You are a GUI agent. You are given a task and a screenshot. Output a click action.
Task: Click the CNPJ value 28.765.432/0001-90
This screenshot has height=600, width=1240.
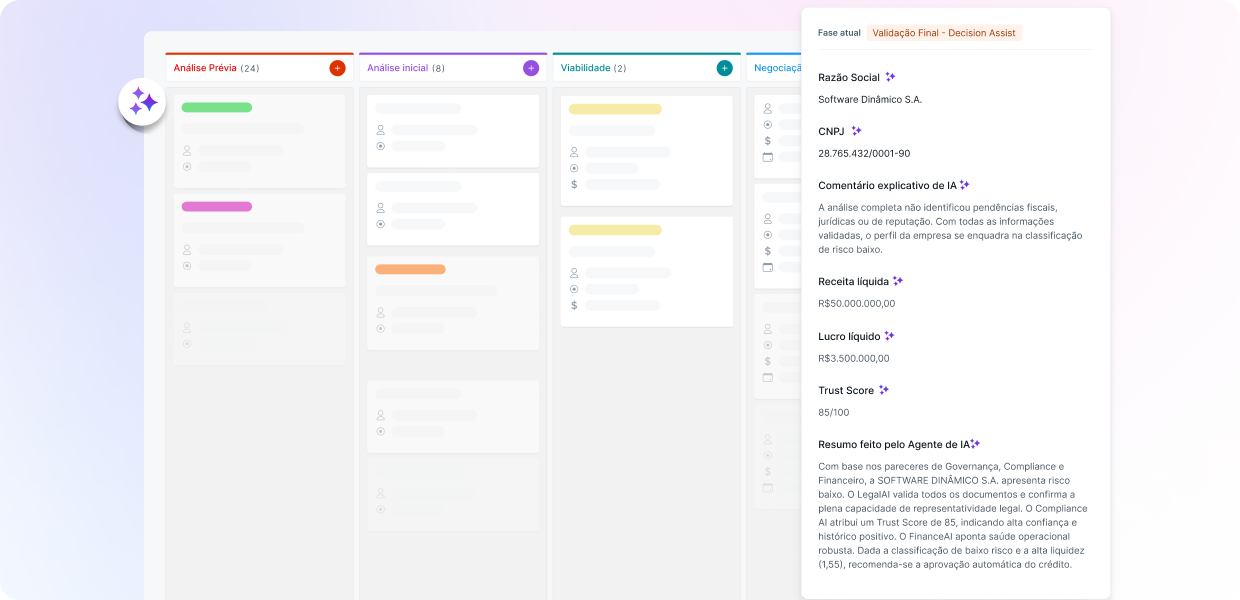click(864, 154)
